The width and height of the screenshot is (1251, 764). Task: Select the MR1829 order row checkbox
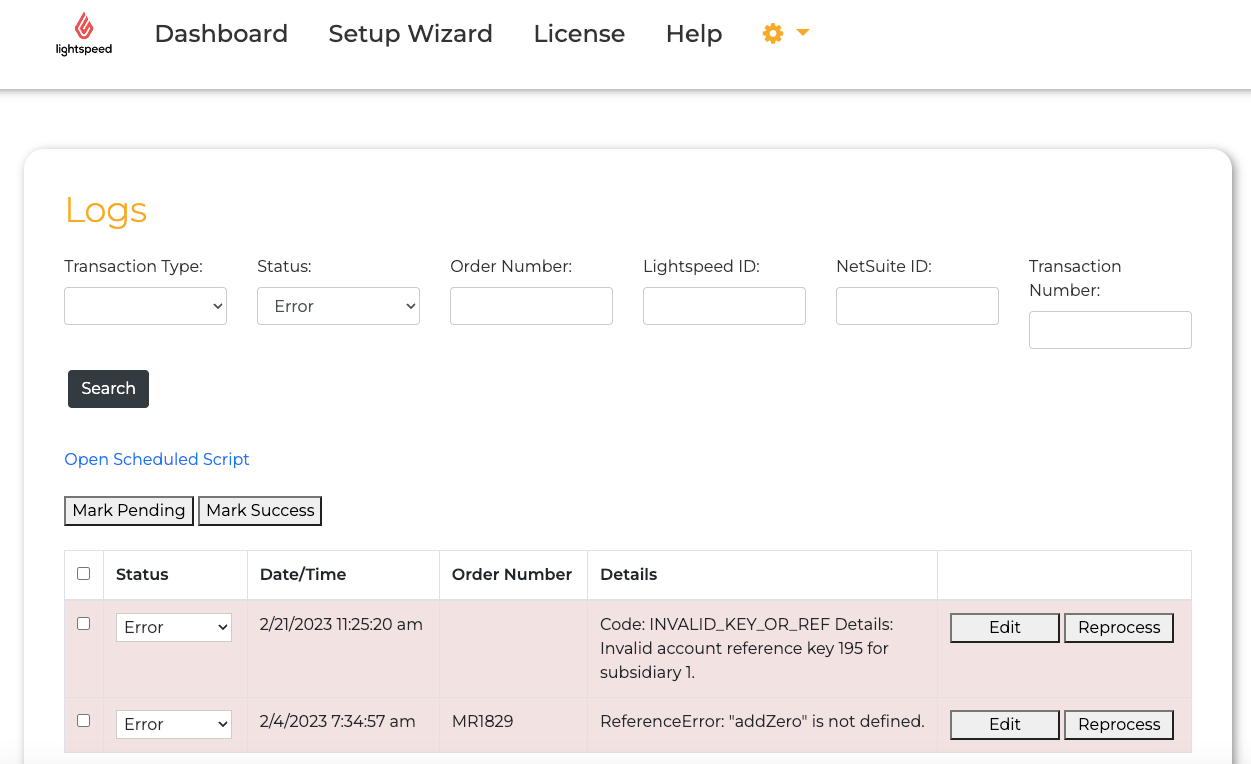(x=84, y=720)
